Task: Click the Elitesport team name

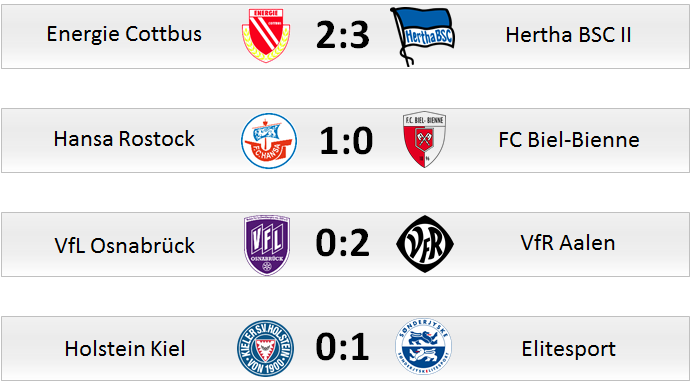Action: (568, 349)
